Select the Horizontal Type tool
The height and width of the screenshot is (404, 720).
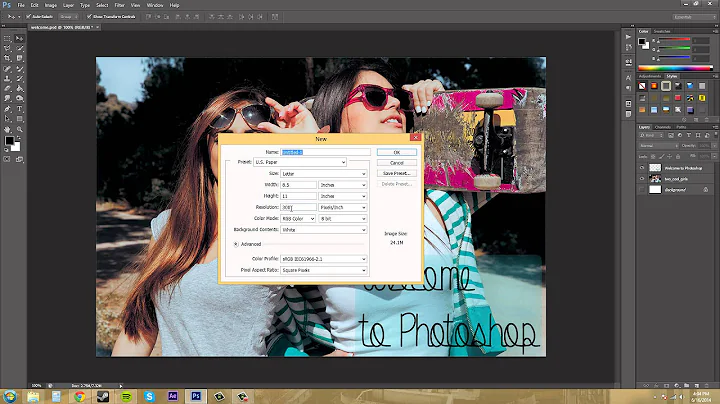(x=19, y=109)
